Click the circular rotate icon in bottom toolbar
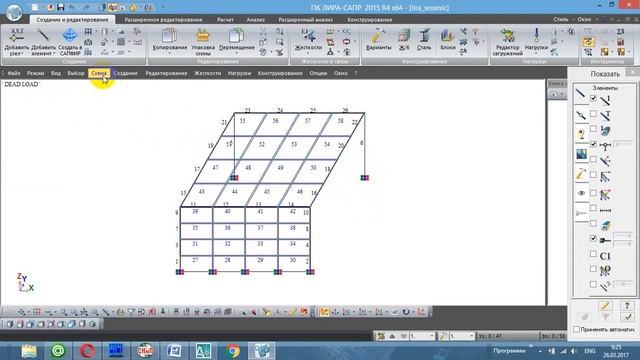This screenshot has width=640, height=360. click(406, 312)
